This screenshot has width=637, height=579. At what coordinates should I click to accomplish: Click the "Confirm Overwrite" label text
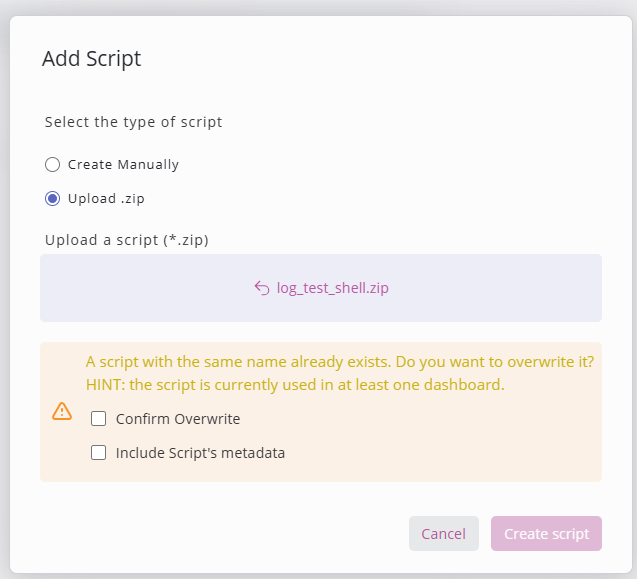pos(178,419)
